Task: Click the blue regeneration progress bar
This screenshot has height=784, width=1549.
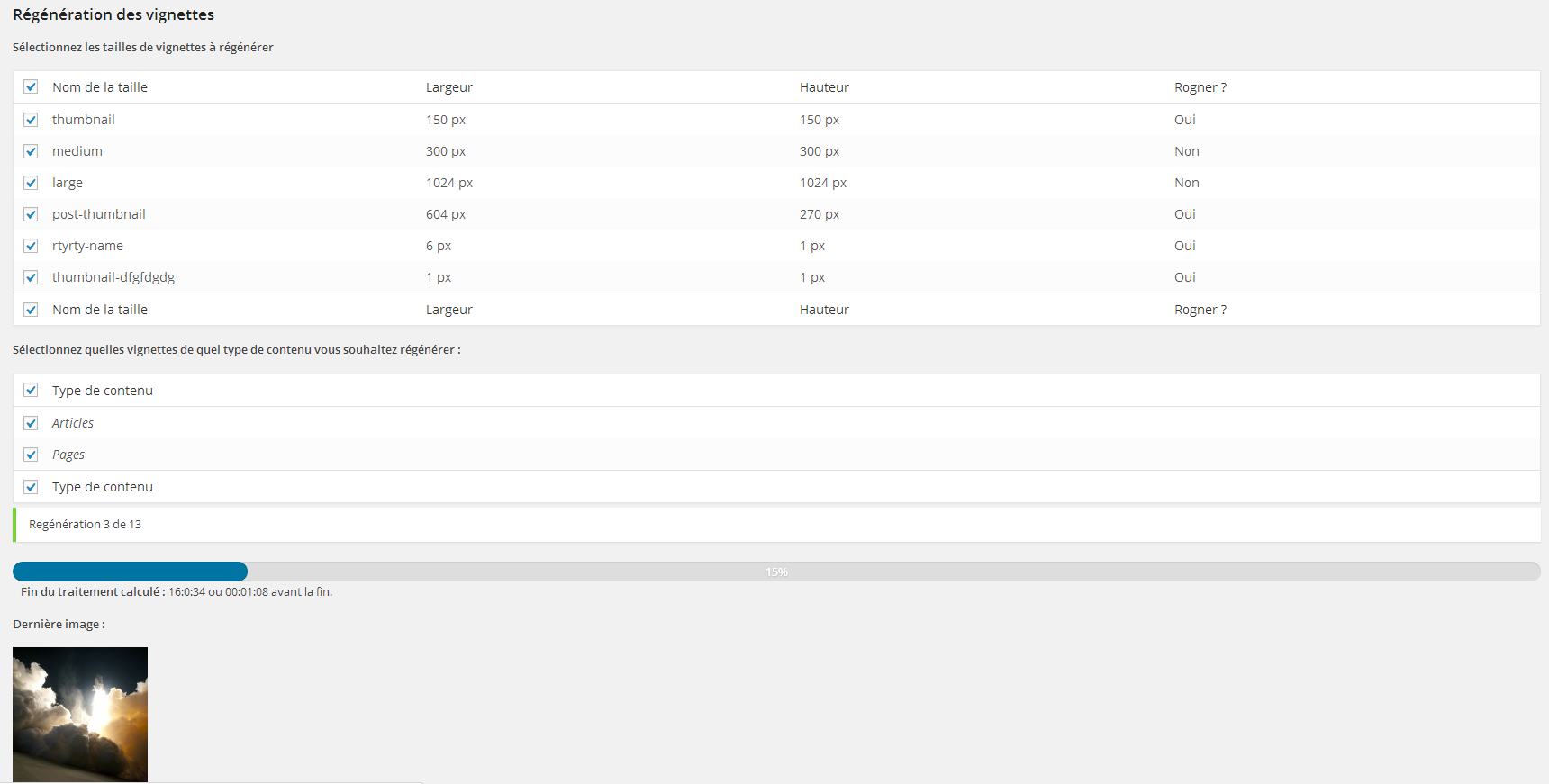Action: point(130,572)
